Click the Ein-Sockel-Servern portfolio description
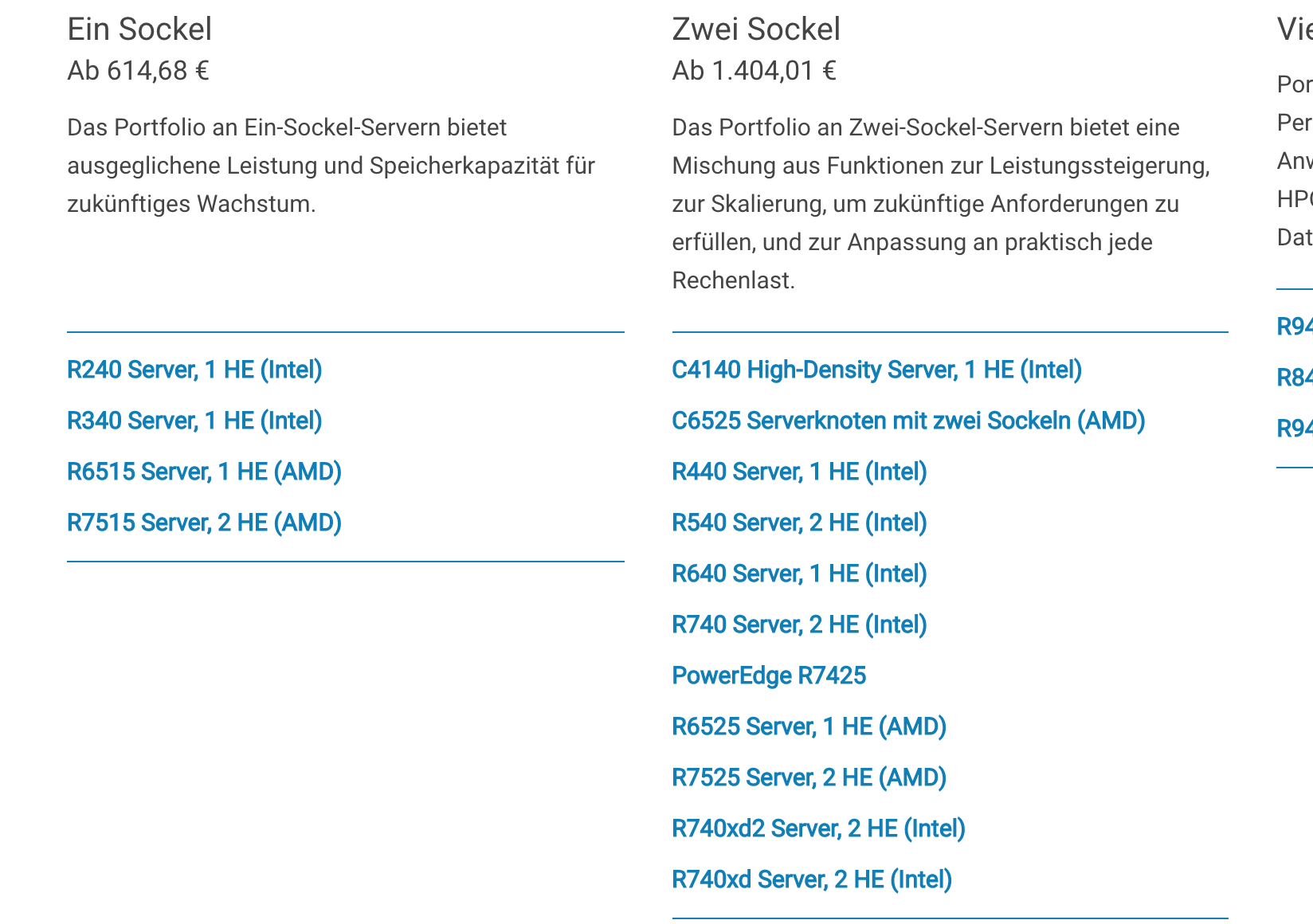Screen dimensions: 1313x924 331,166
